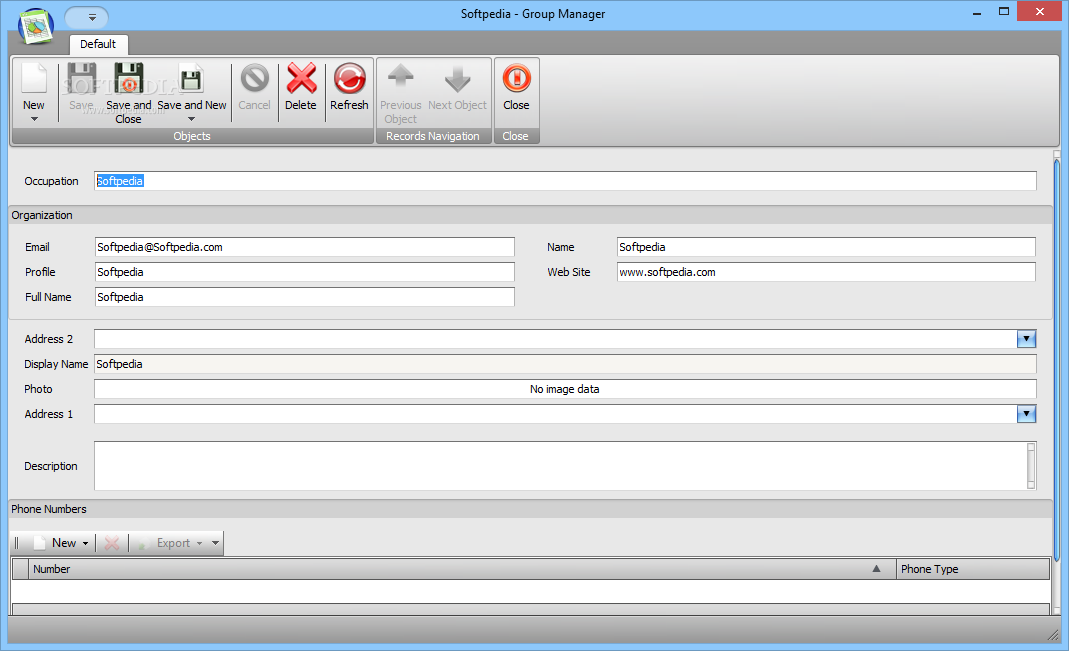
Task: Click the Occupation input field
Action: [565, 181]
